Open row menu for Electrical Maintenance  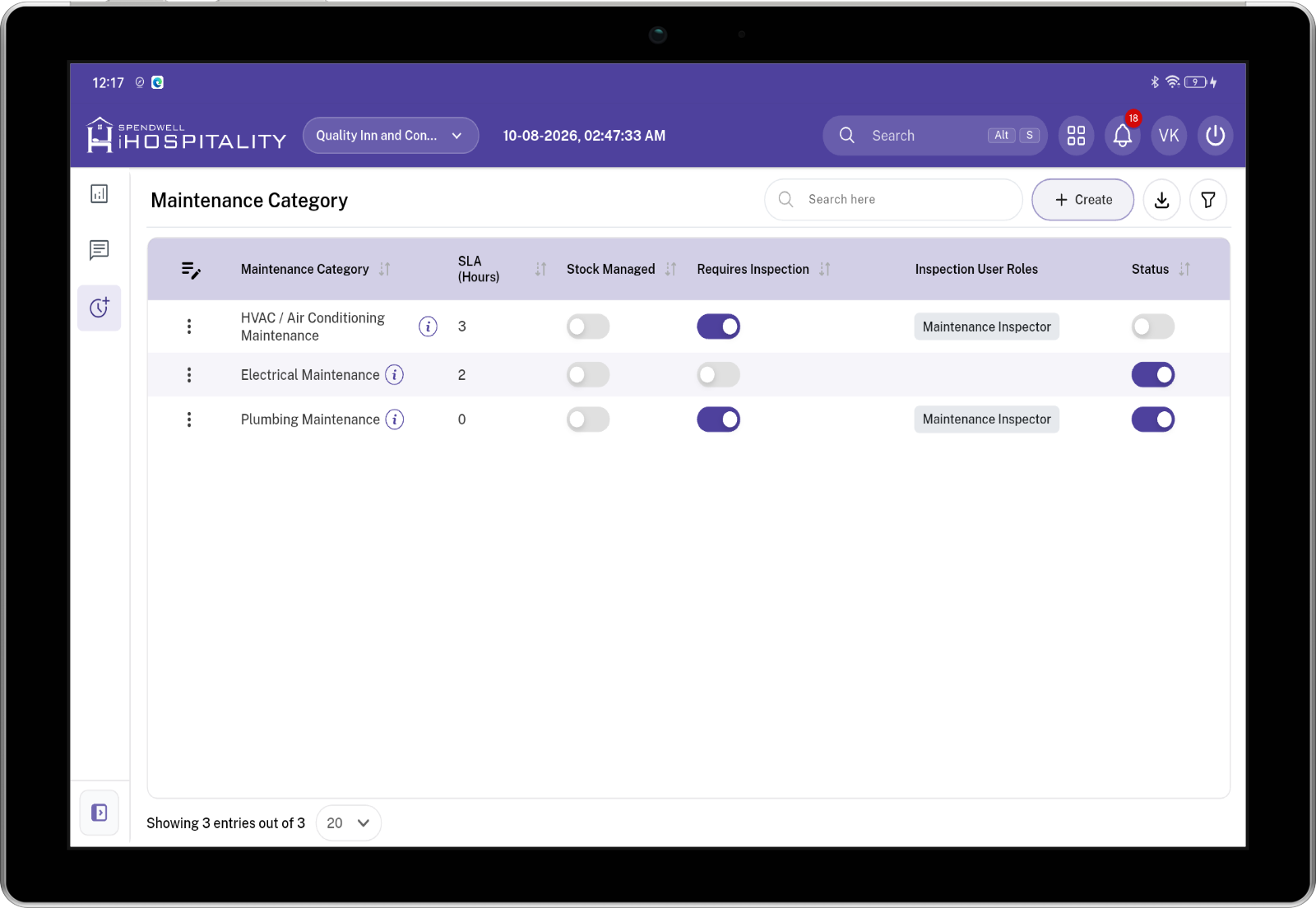189,375
